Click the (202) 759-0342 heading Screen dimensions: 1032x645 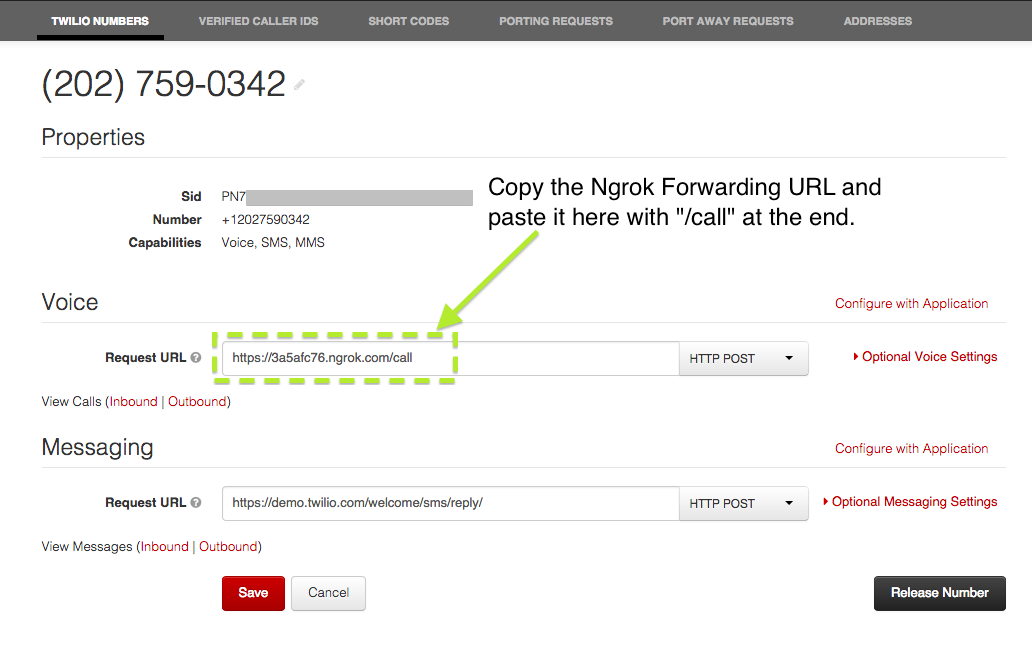click(x=164, y=84)
